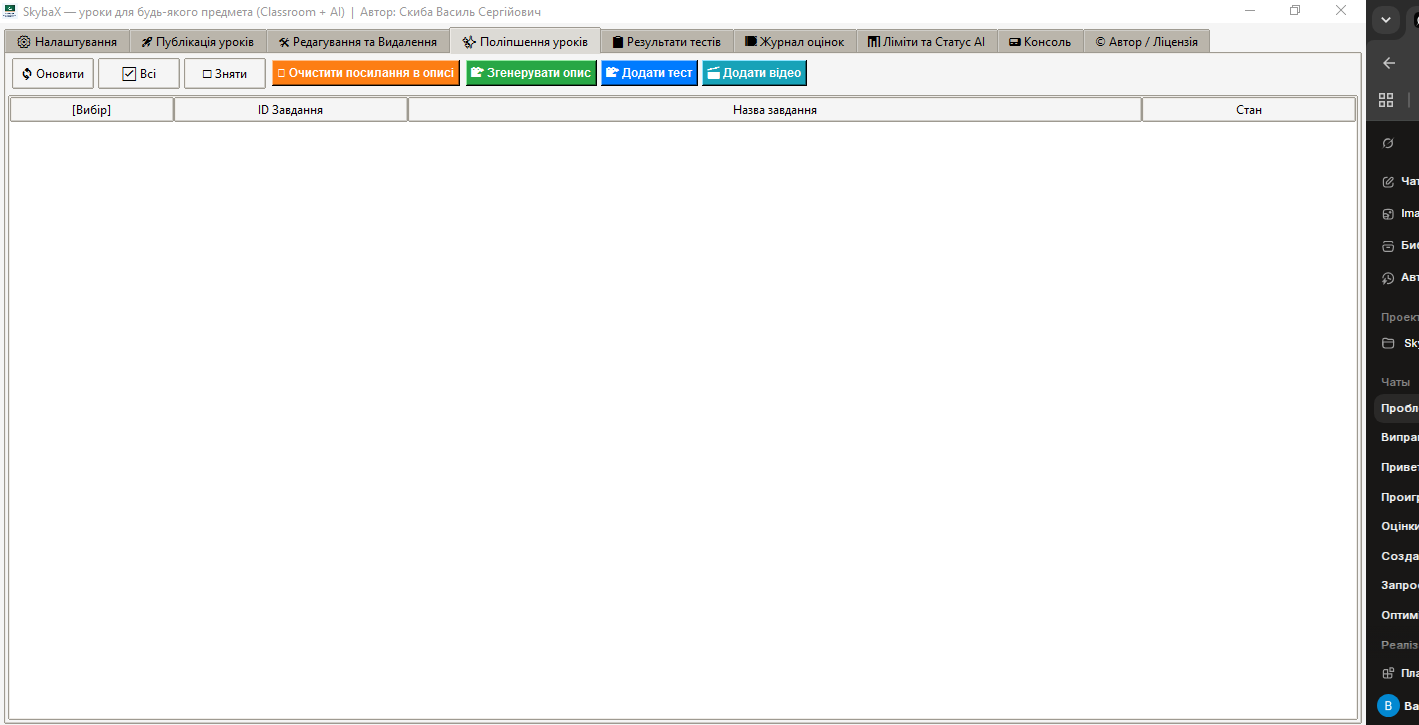
Task: Open the project folder icon in dark sidebar
Action: [x=1388, y=343]
